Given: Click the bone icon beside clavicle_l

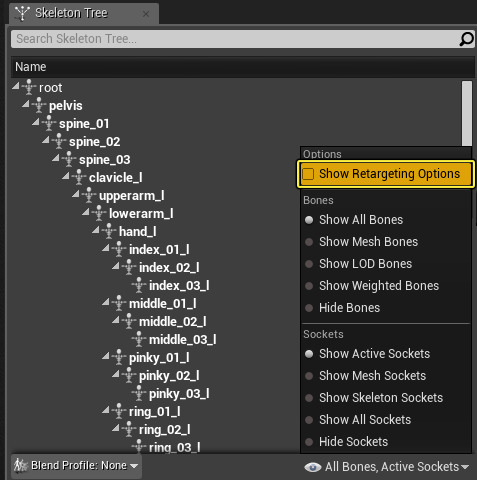Looking at the screenshot, I should click(x=79, y=177).
